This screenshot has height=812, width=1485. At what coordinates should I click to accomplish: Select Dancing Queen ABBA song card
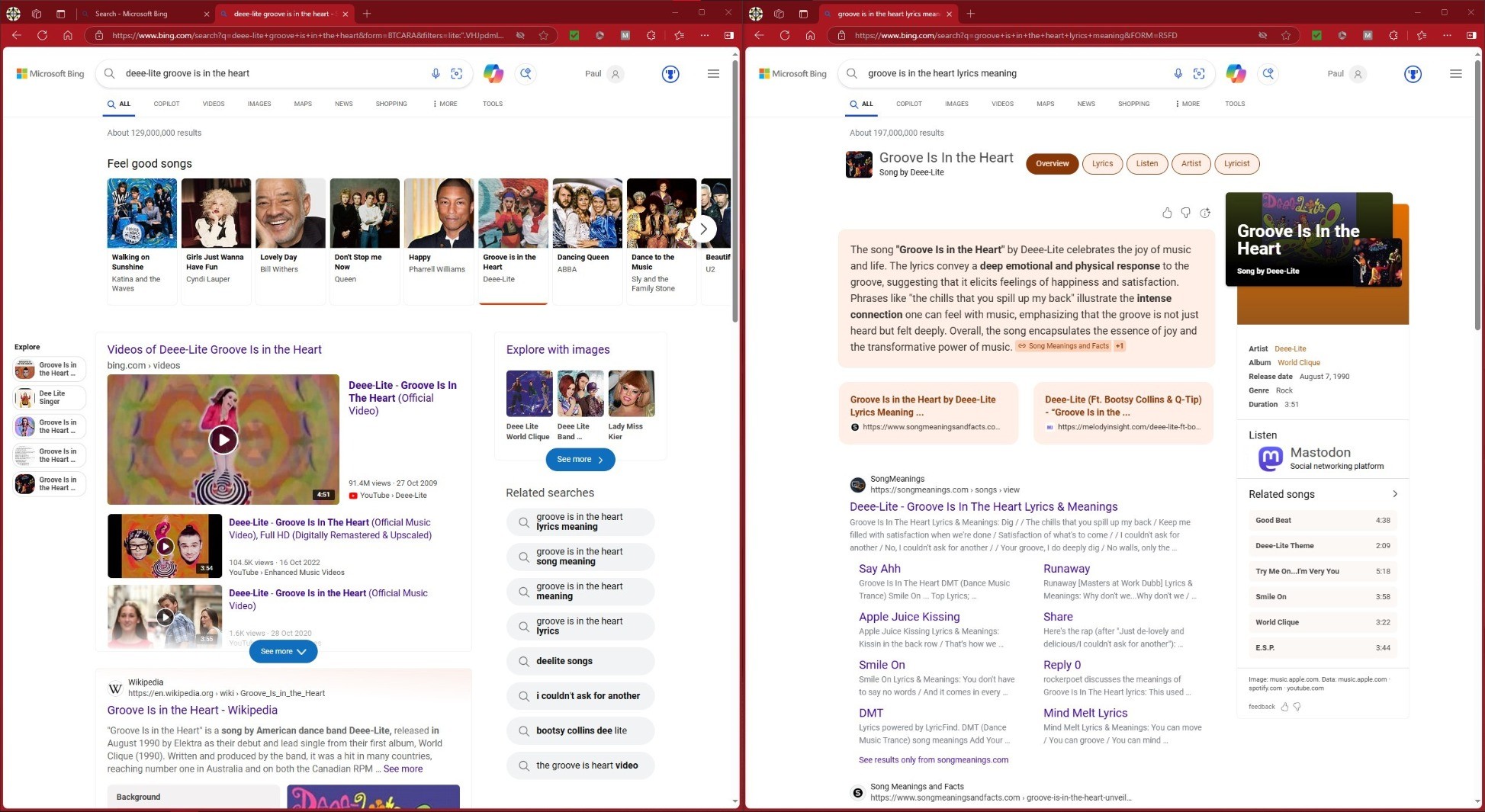pos(587,240)
